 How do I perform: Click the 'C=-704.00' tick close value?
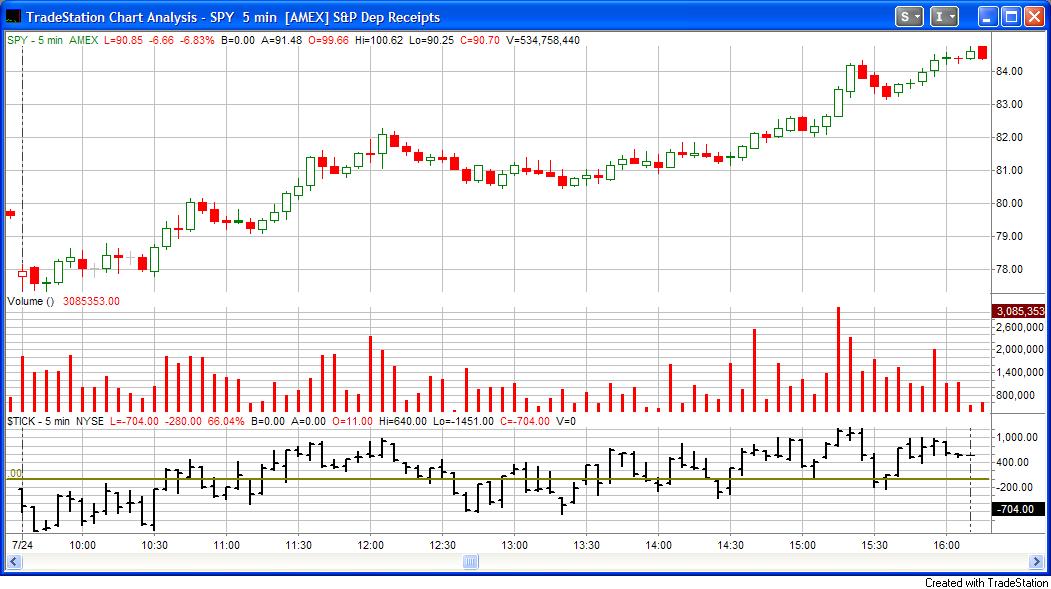[x=524, y=421]
